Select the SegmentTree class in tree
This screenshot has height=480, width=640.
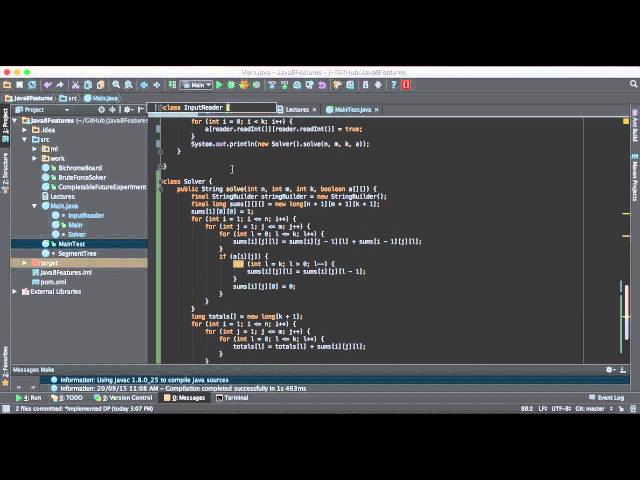tap(77, 253)
